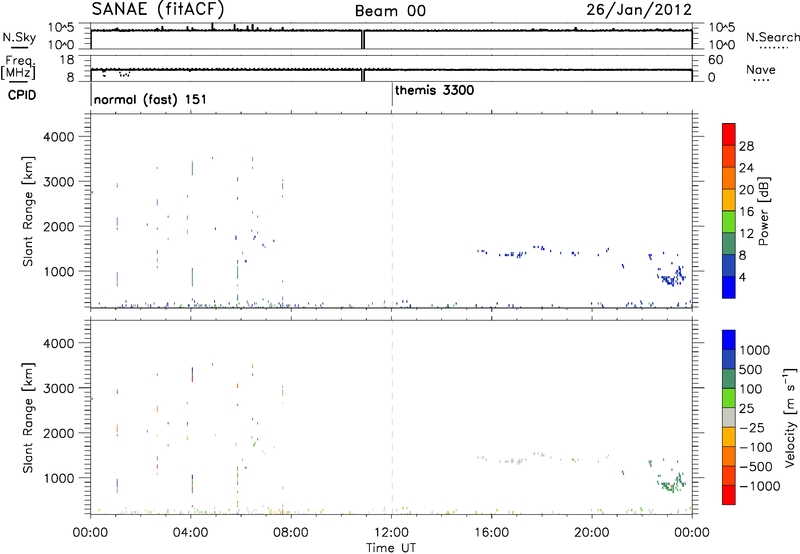Image resolution: width=800 pixels, height=554 pixels.
Task: Select the 'N.Search' legend label
Action: (x=773, y=37)
